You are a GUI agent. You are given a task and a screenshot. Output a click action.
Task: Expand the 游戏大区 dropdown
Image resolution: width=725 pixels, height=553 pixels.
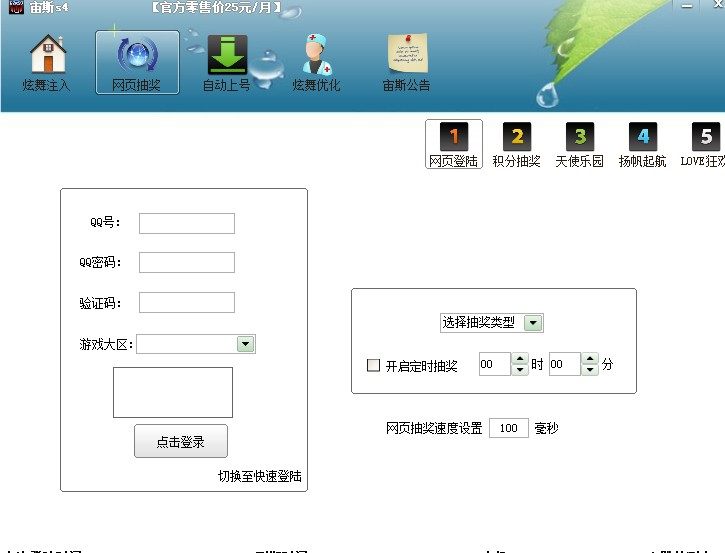pyautogui.click(x=245, y=344)
